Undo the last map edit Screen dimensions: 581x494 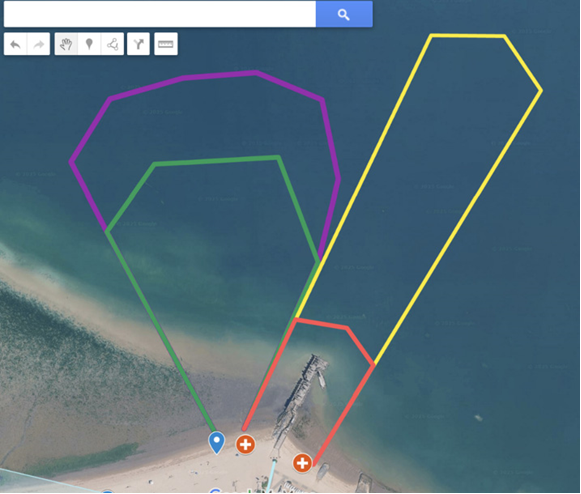coord(15,44)
